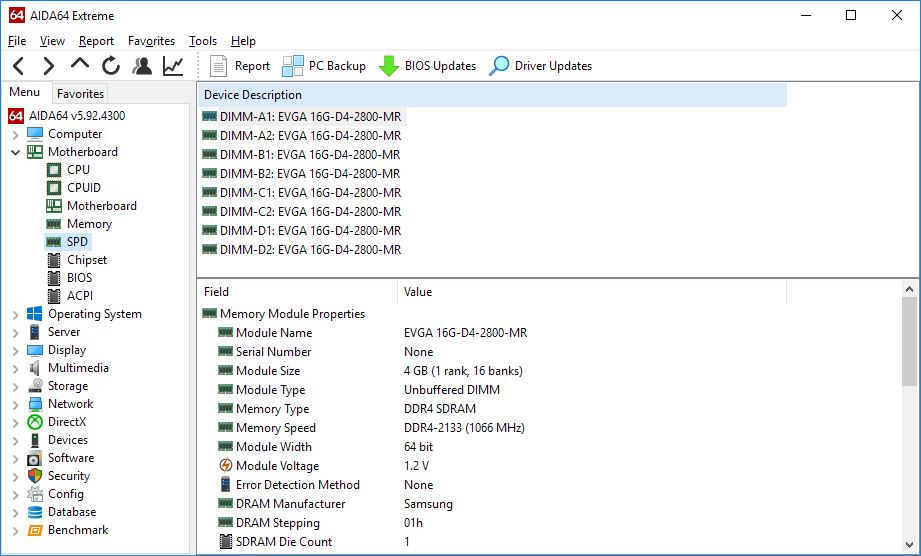Viewport: 921px width, 556px height.
Task: Click the green BIOS Updates arrow
Action: 389,66
